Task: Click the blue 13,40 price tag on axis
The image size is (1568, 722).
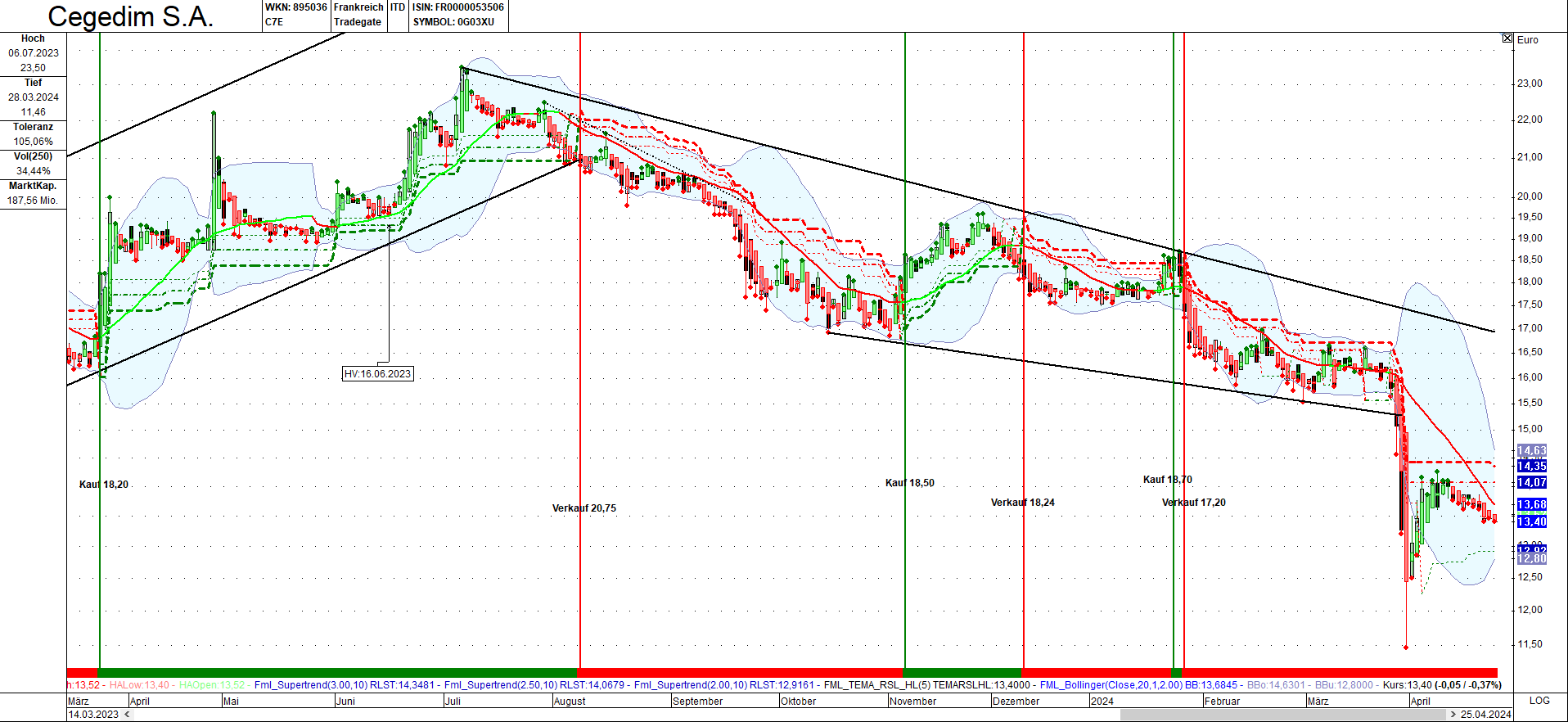Action: [x=1532, y=521]
